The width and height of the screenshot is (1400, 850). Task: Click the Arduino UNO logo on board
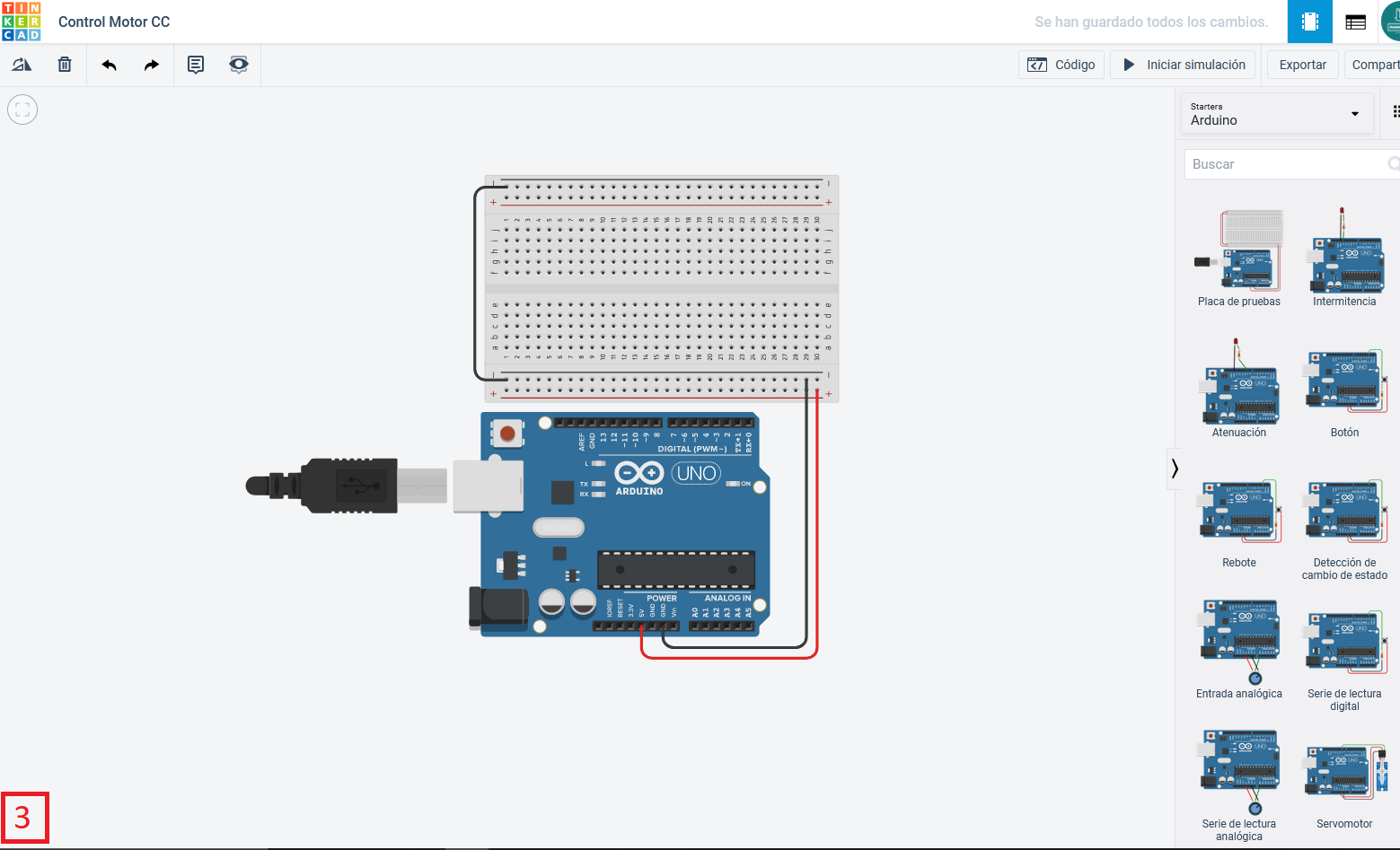(667, 477)
